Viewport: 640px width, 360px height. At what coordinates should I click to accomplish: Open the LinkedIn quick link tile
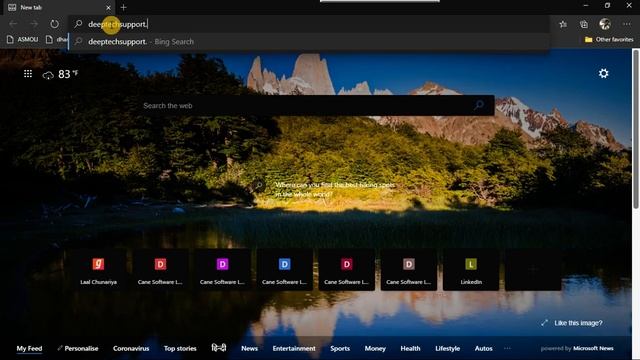[x=471, y=270]
